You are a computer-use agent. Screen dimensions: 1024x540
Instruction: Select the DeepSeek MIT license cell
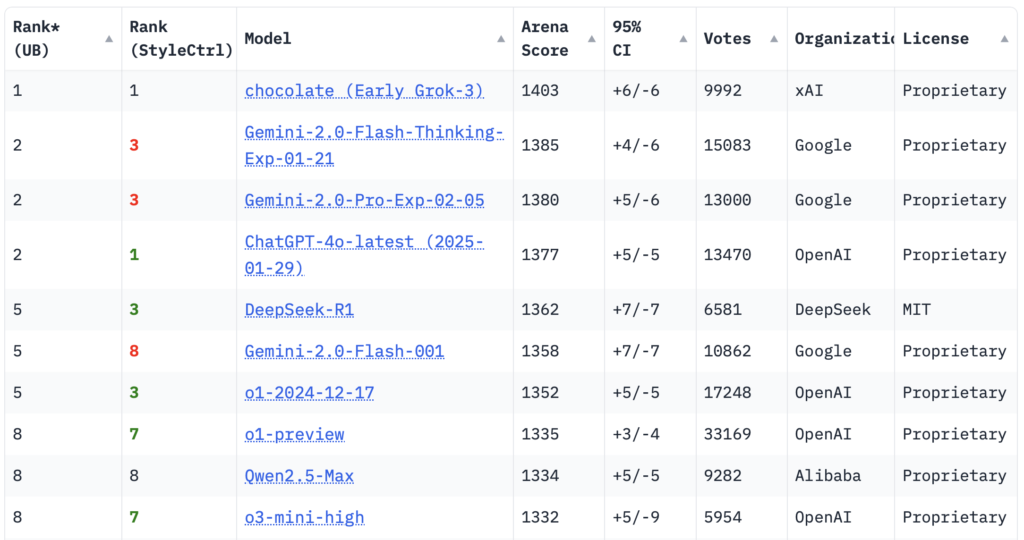[917, 310]
